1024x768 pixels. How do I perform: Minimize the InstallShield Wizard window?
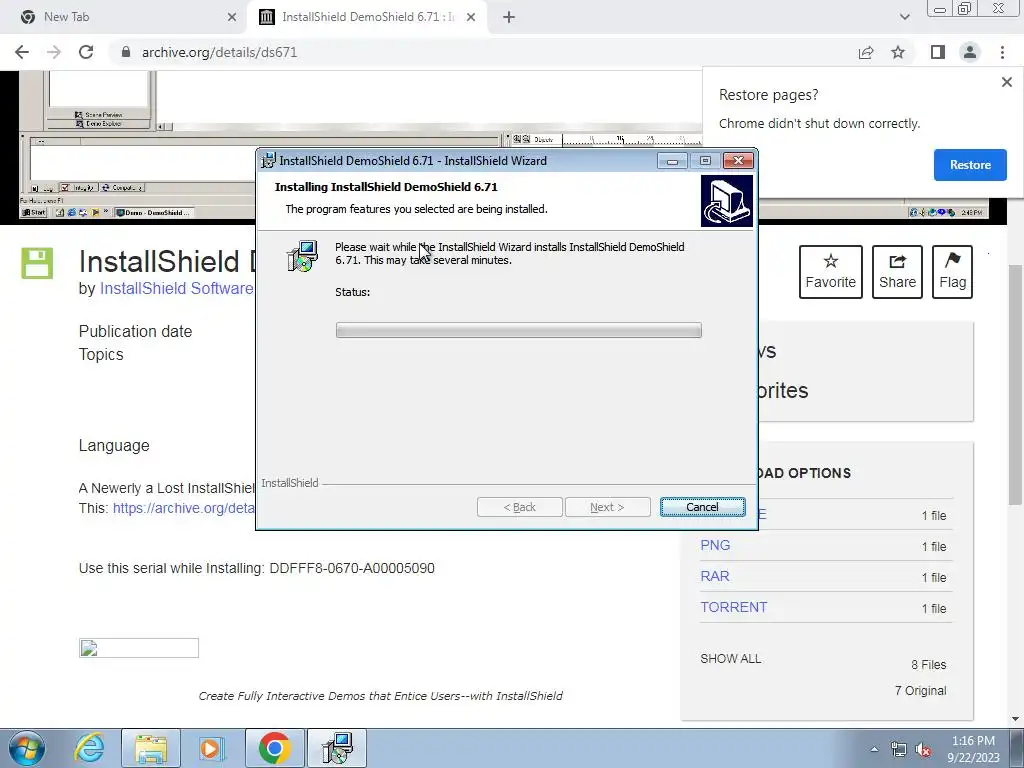pyautogui.click(x=672, y=161)
